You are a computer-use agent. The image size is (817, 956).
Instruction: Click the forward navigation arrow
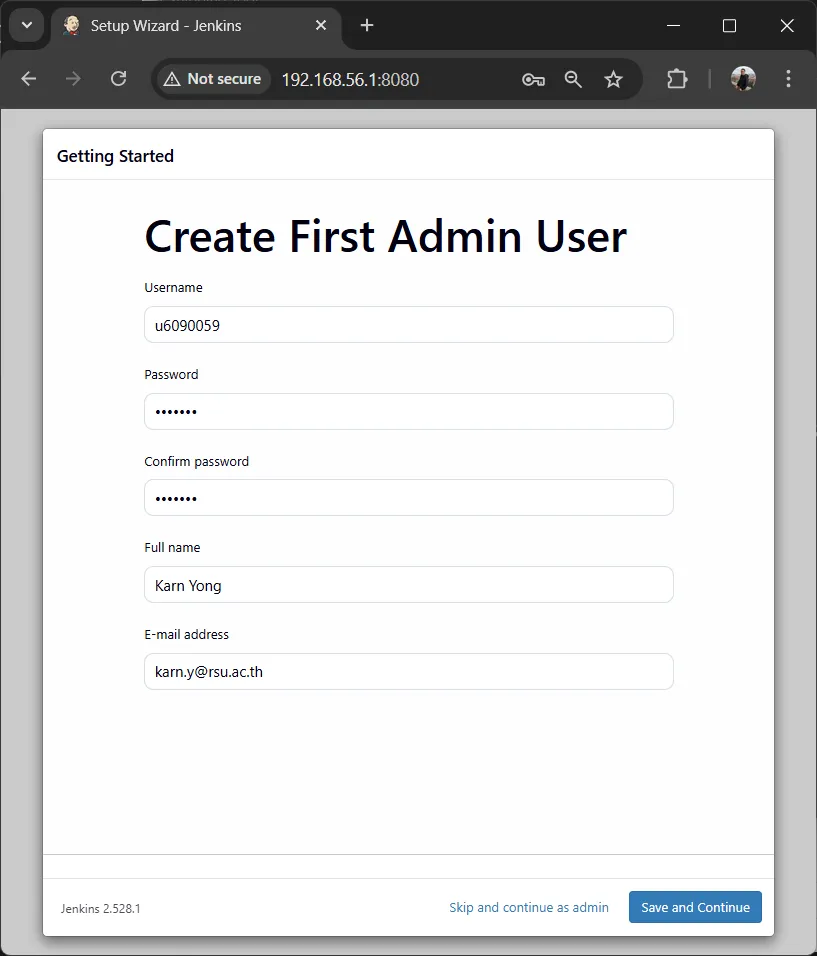[73, 79]
